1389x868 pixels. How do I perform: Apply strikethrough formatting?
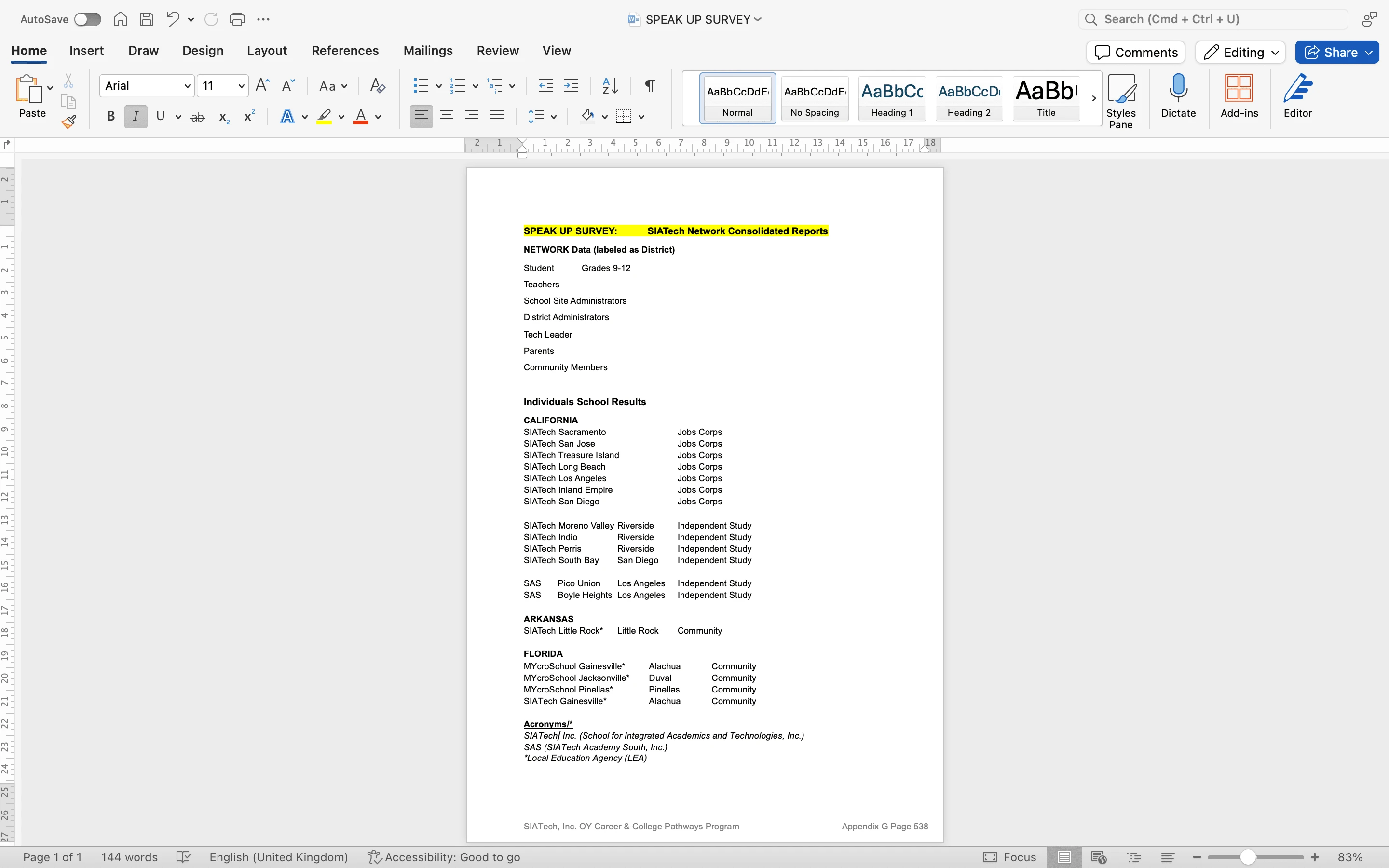point(197,117)
